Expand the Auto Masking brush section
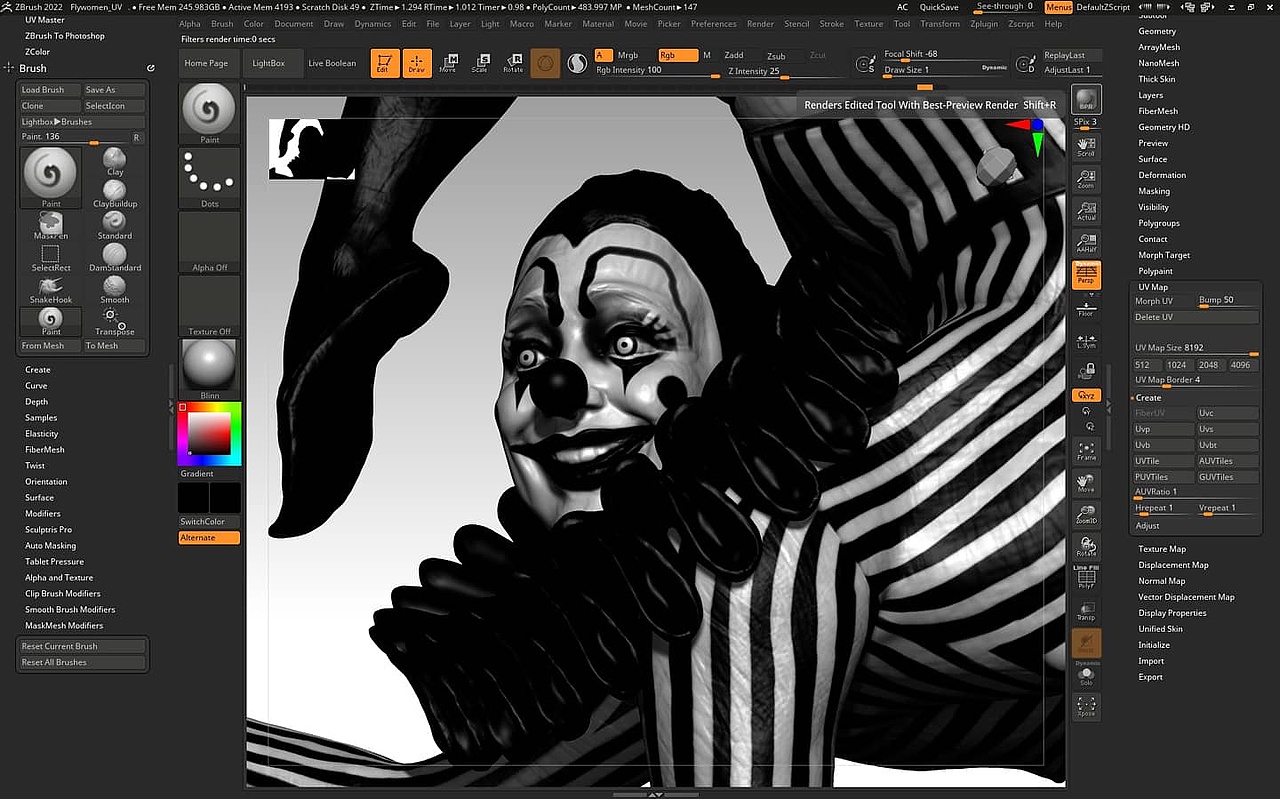This screenshot has width=1280, height=799. [50, 545]
